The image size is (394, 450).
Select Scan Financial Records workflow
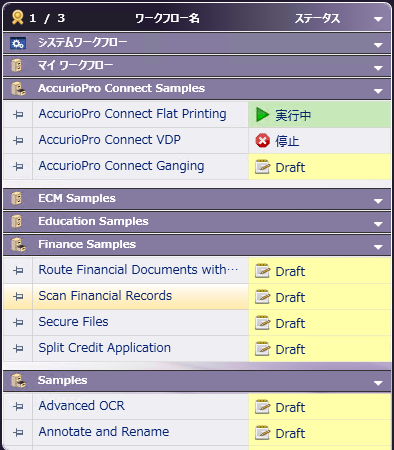(105, 296)
